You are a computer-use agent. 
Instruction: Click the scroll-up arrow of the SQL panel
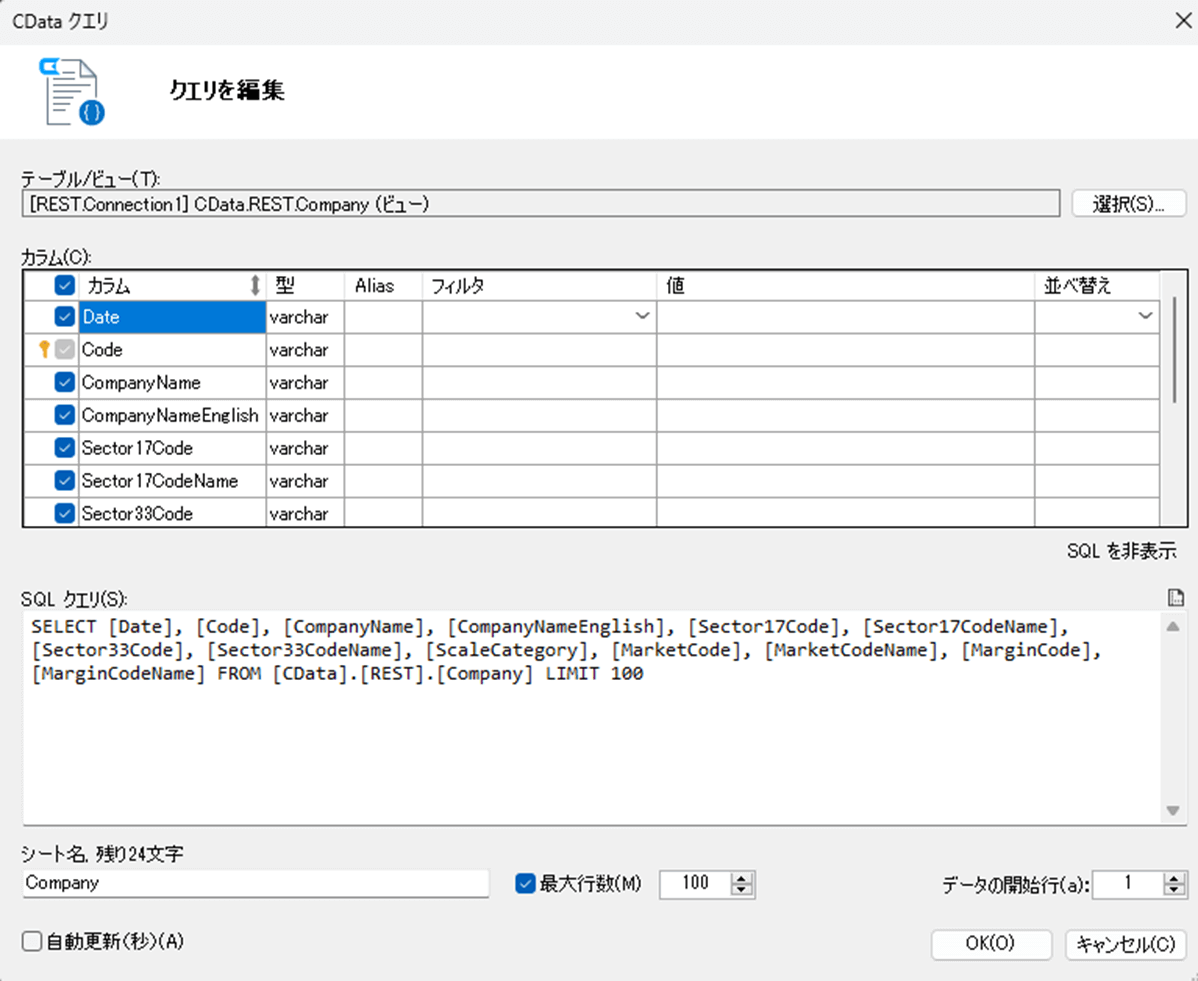tap(1172, 626)
